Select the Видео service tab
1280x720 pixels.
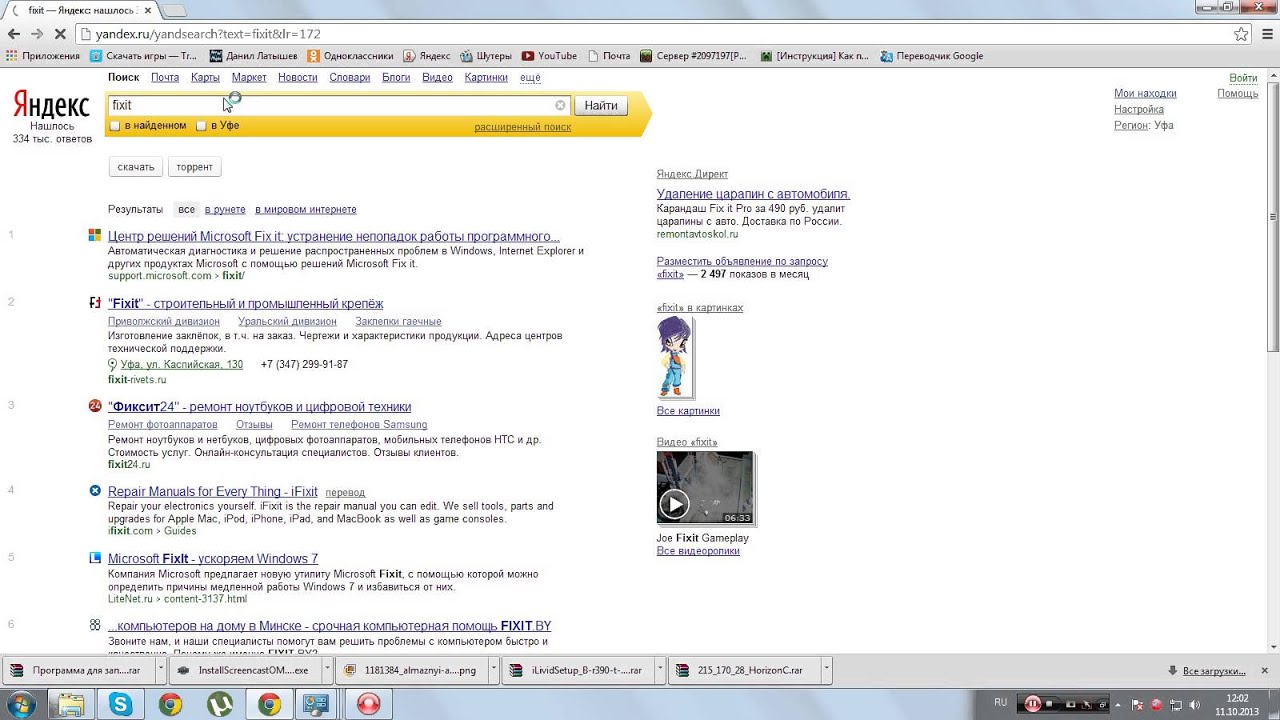[x=437, y=77]
